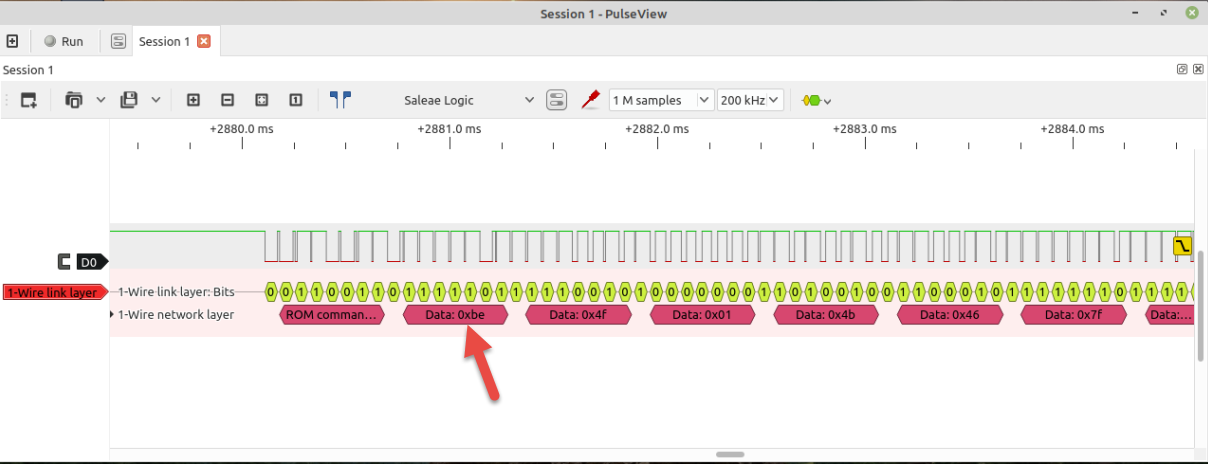1208x464 pixels.
Task: Close the Session 1 tab
Action: 204,41
